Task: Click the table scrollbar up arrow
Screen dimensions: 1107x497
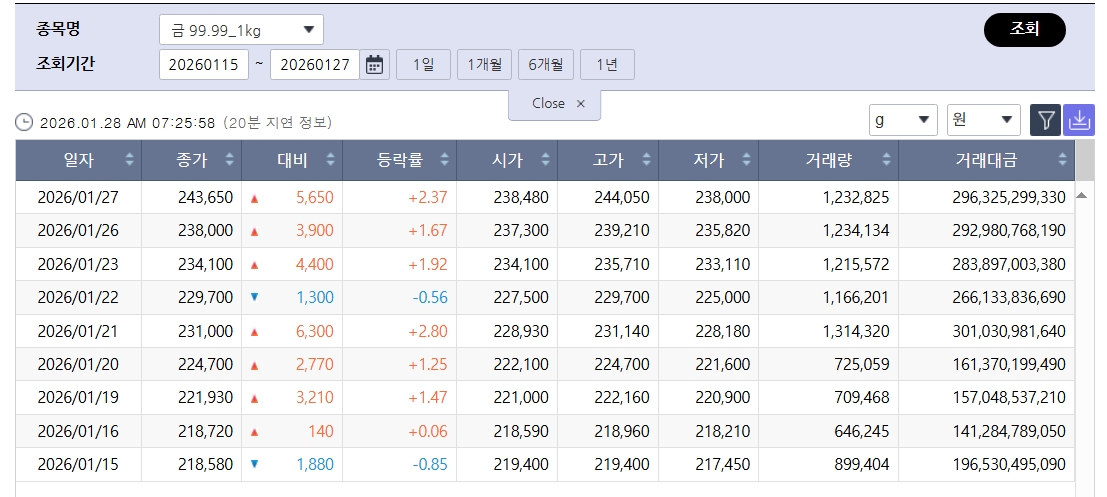Action: pyautogui.click(x=1081, y=196)
